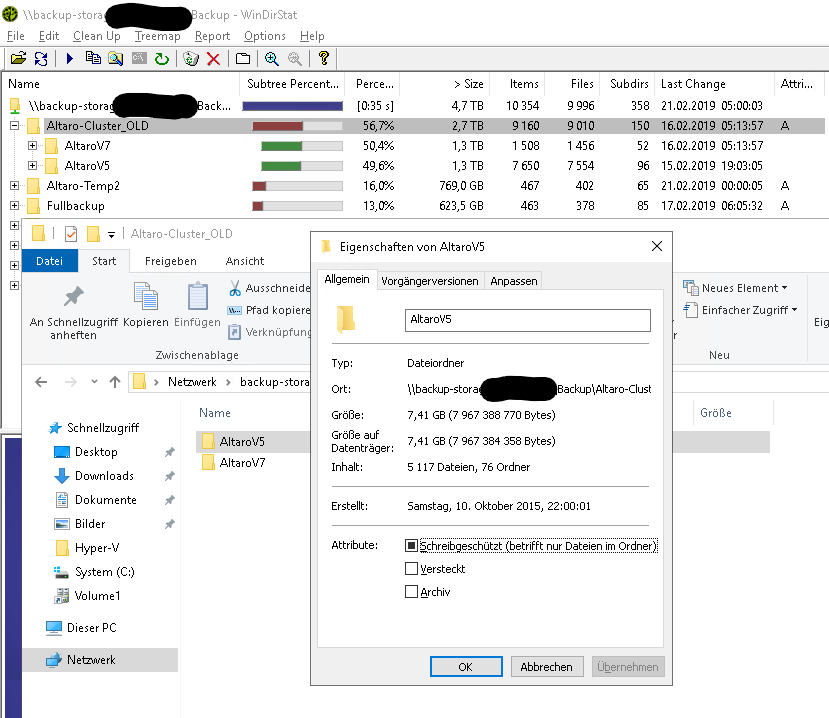Image resolution: width=829 pixels, height=718 pixels.
Task: Open the quick access toolbar customize dropdown
Action: (112, 234)
